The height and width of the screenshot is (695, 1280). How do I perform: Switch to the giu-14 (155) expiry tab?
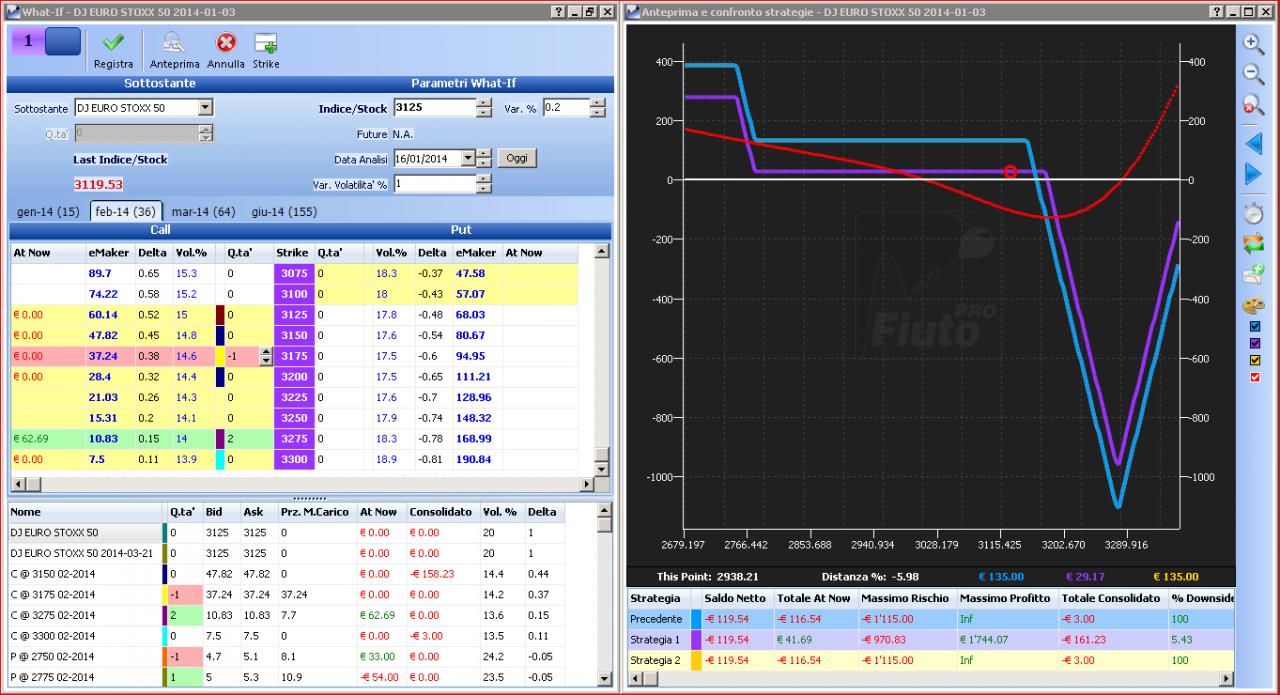click(285, 212)
